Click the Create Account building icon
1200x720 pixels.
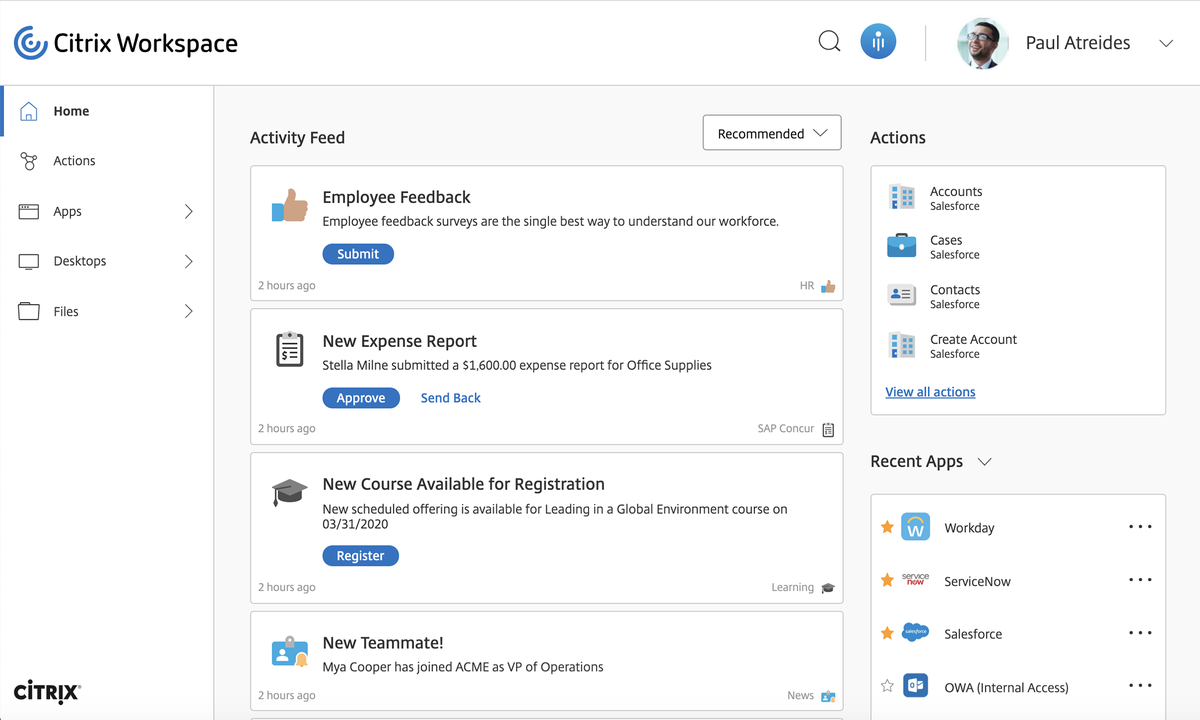pyautogui.click(x=902, y=345)
